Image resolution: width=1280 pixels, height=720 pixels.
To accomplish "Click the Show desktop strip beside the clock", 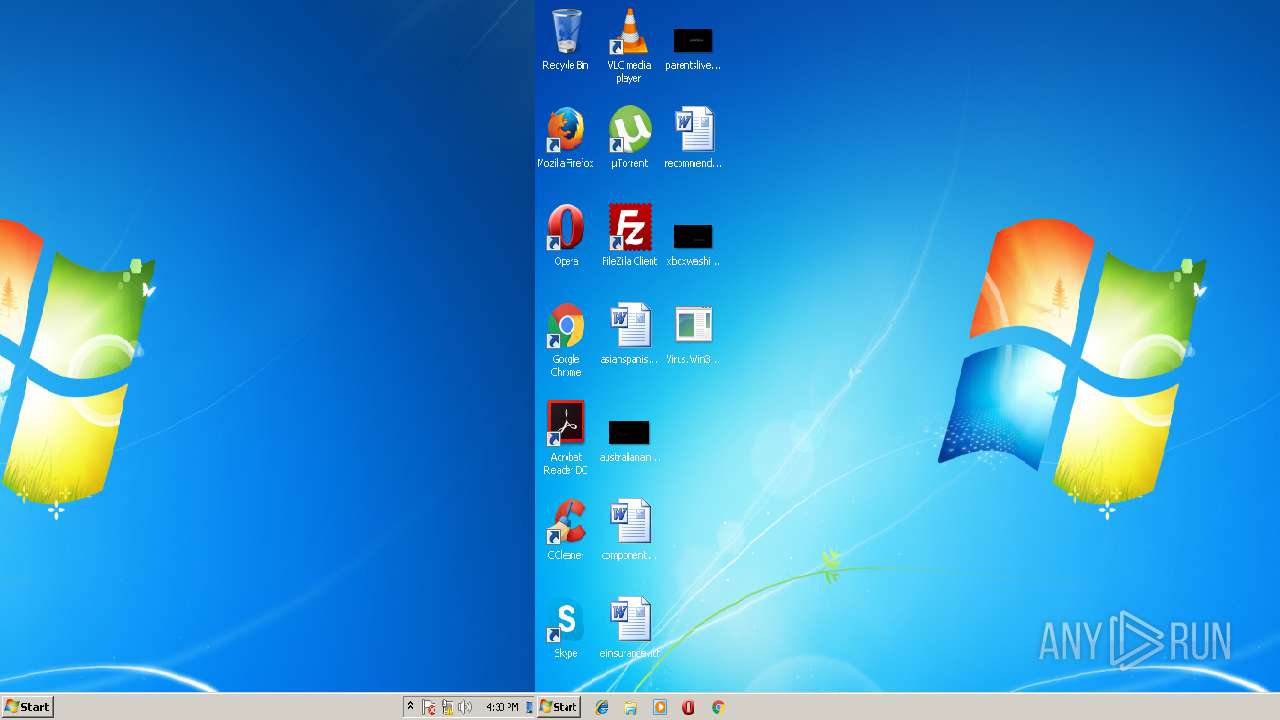I will [x=529, y=707].
